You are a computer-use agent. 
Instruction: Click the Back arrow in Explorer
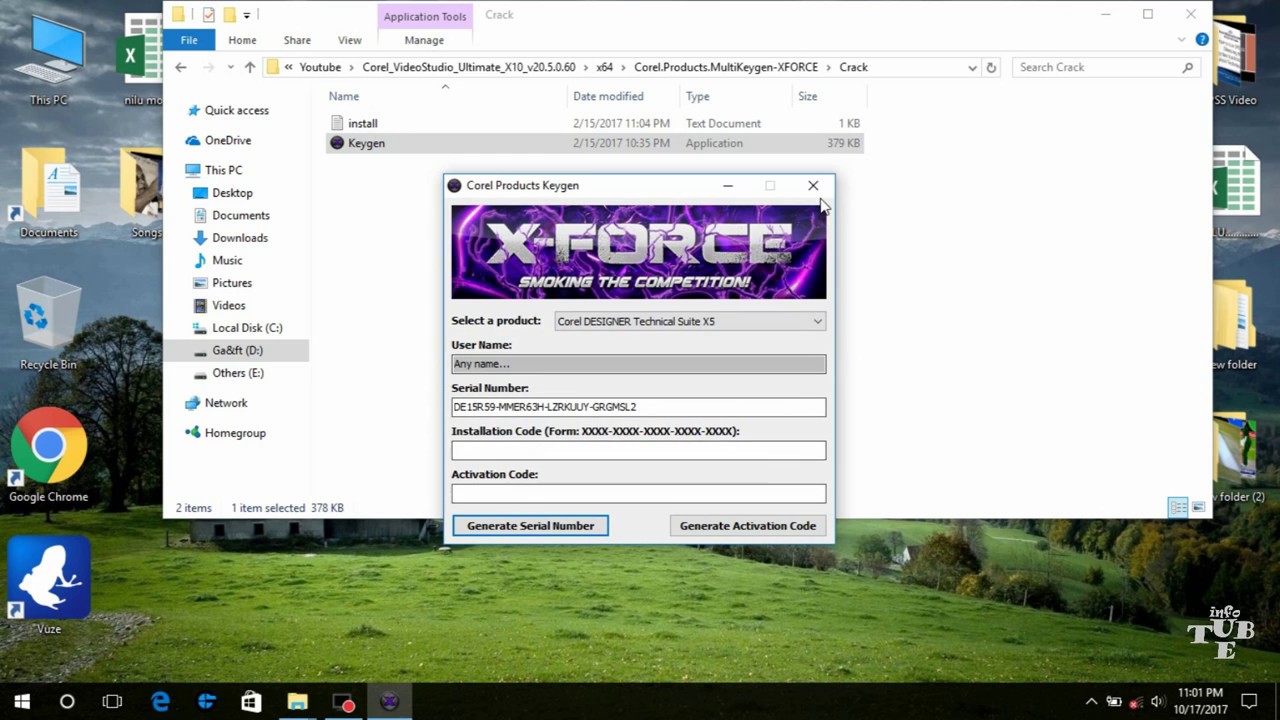181,67
